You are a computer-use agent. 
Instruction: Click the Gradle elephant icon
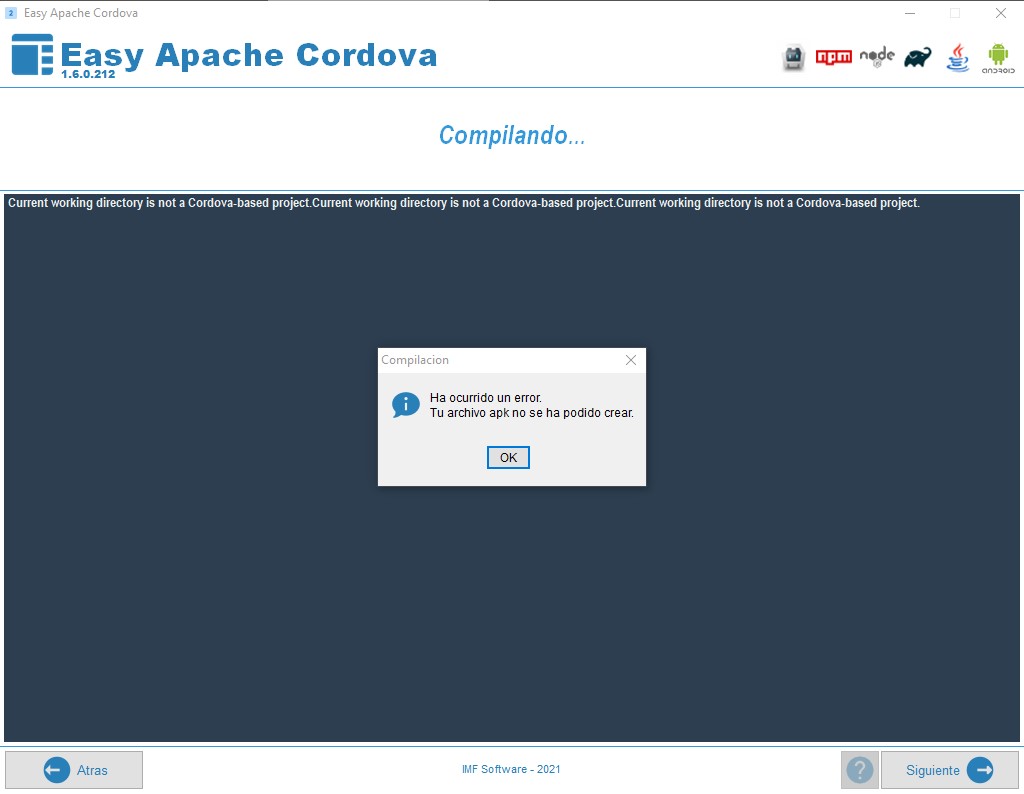pyautogui.click(x=918, y=57)
